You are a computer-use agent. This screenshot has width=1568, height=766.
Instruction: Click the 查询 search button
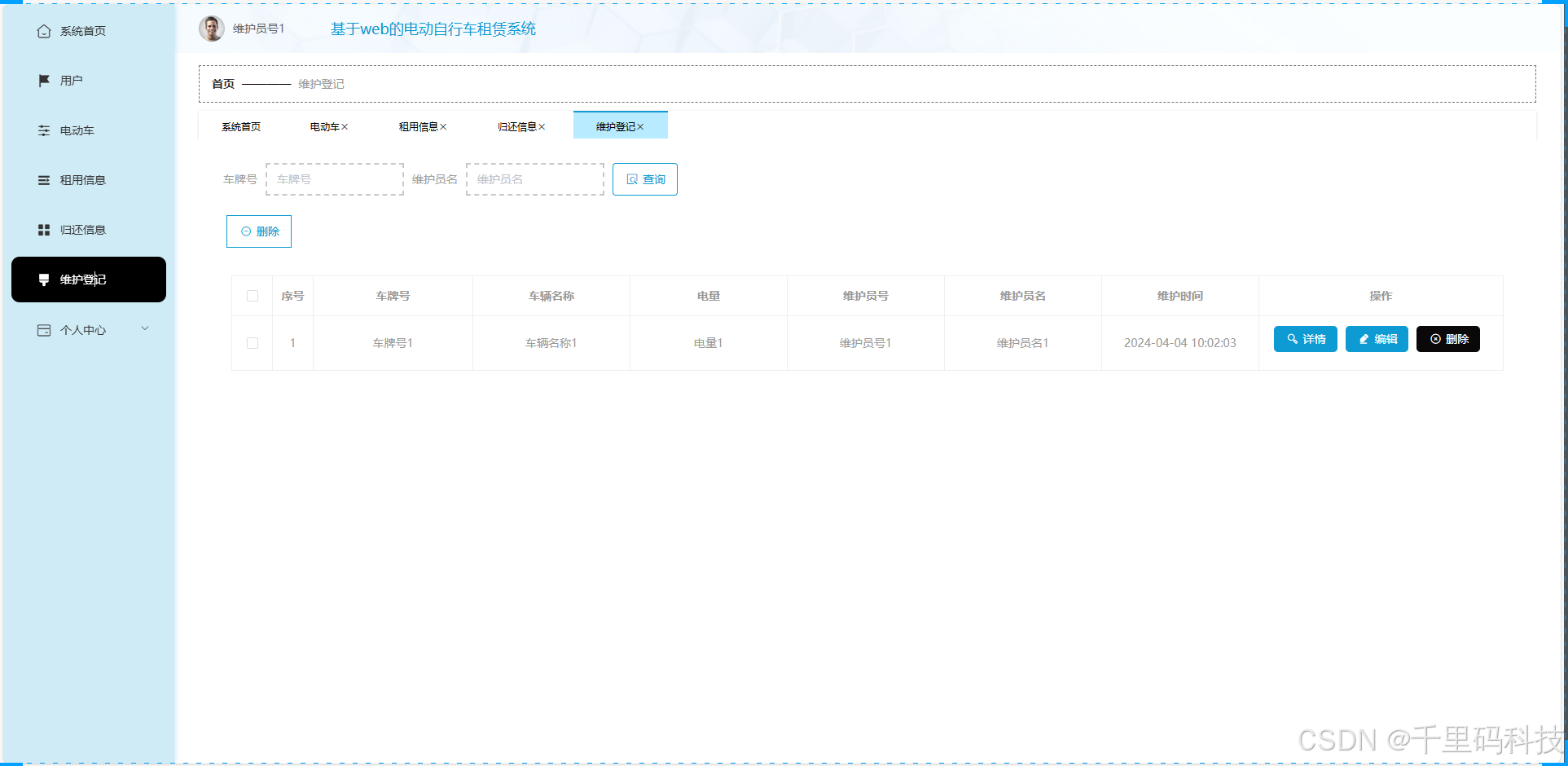645,179
